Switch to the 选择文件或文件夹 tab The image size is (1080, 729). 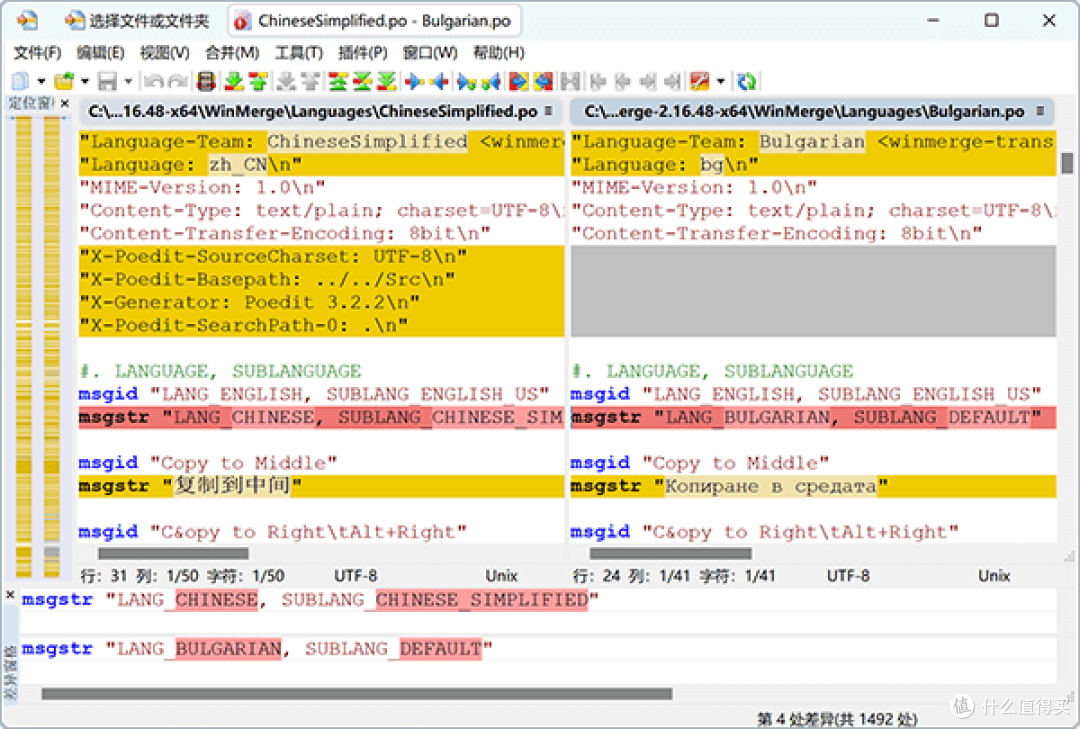(138, 21)
